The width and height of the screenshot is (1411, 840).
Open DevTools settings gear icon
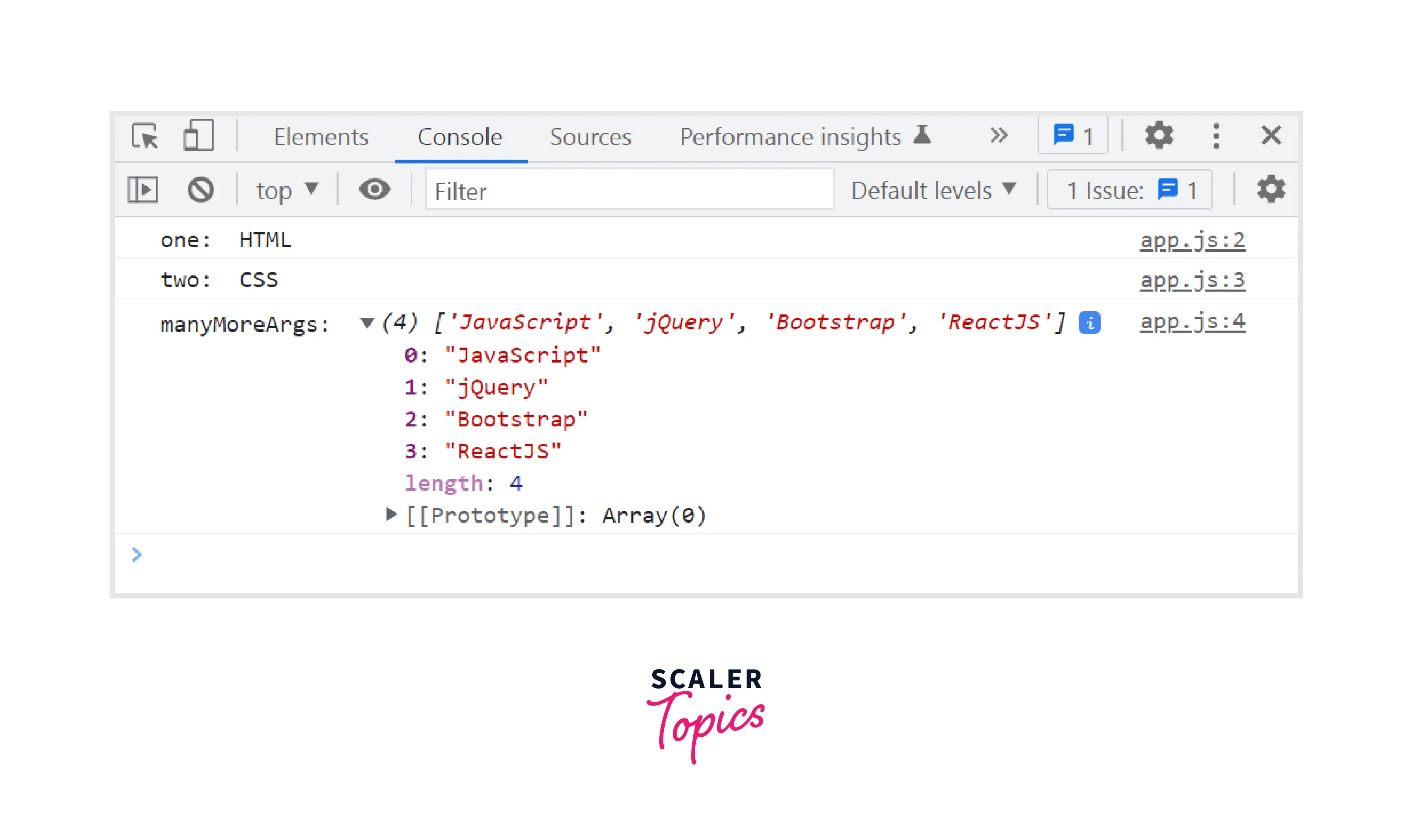click(1159, 135)
